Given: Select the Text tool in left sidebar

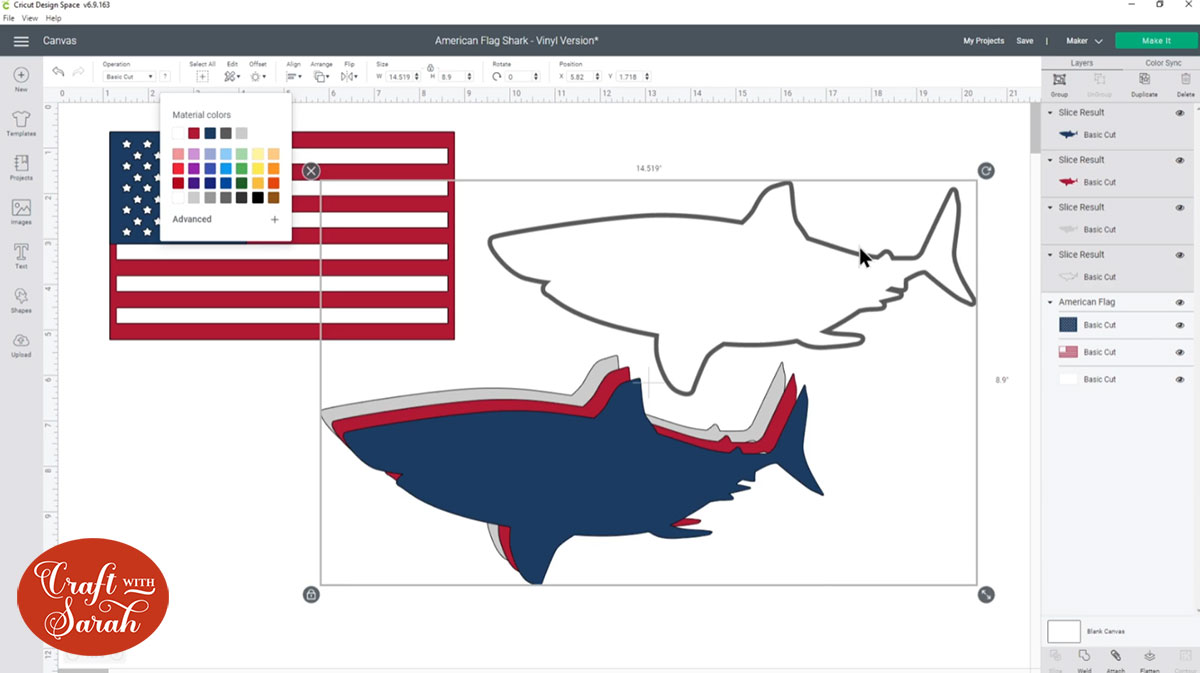Looking at the screenshot, I should 21,257.
